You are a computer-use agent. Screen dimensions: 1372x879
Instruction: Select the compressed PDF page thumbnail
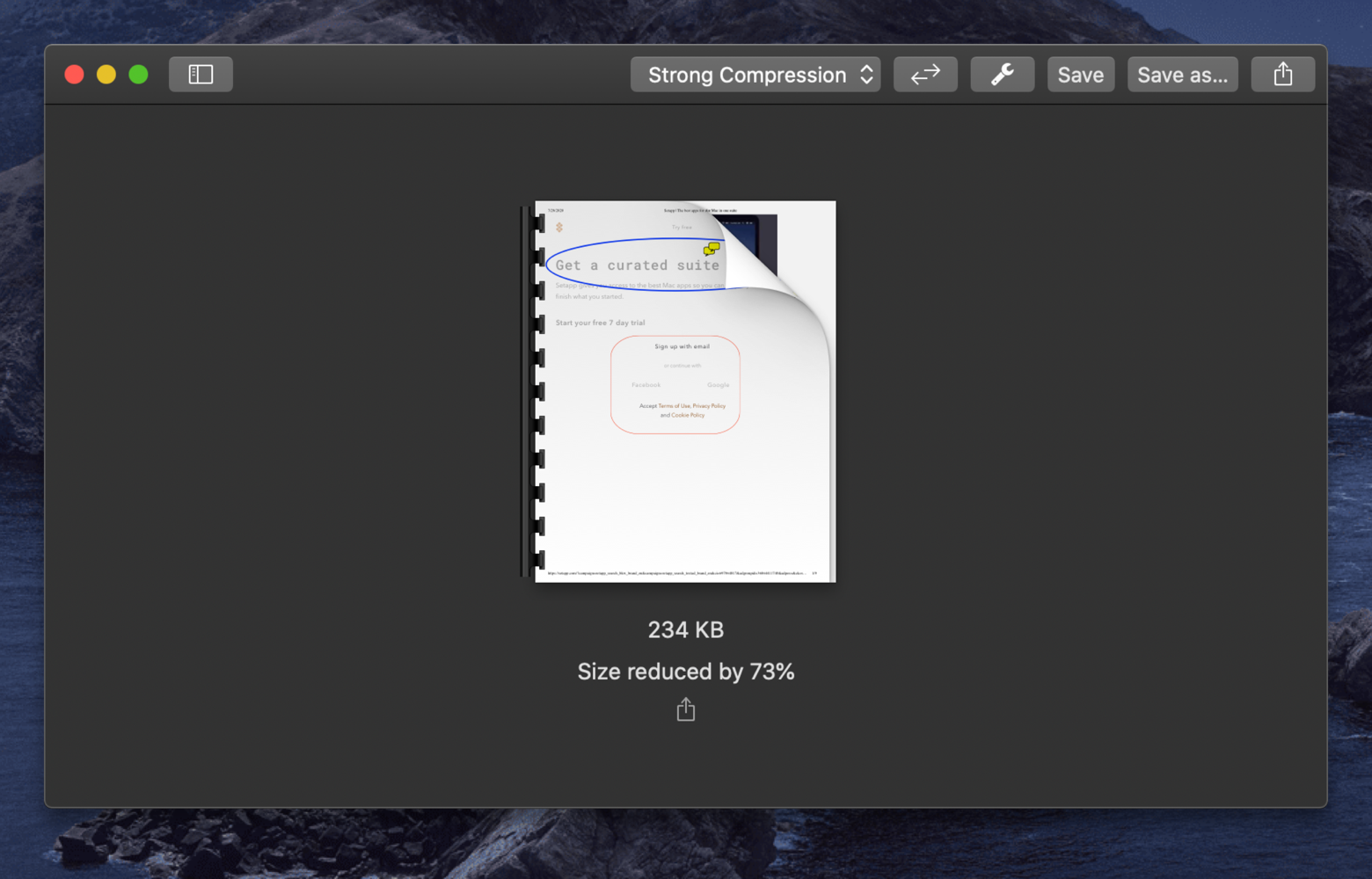(679, 391)
